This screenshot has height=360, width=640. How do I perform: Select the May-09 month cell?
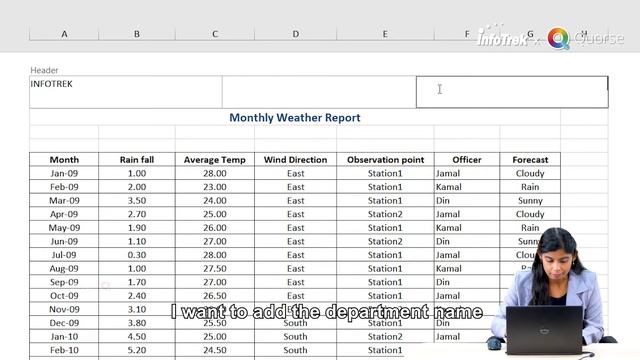64,228
